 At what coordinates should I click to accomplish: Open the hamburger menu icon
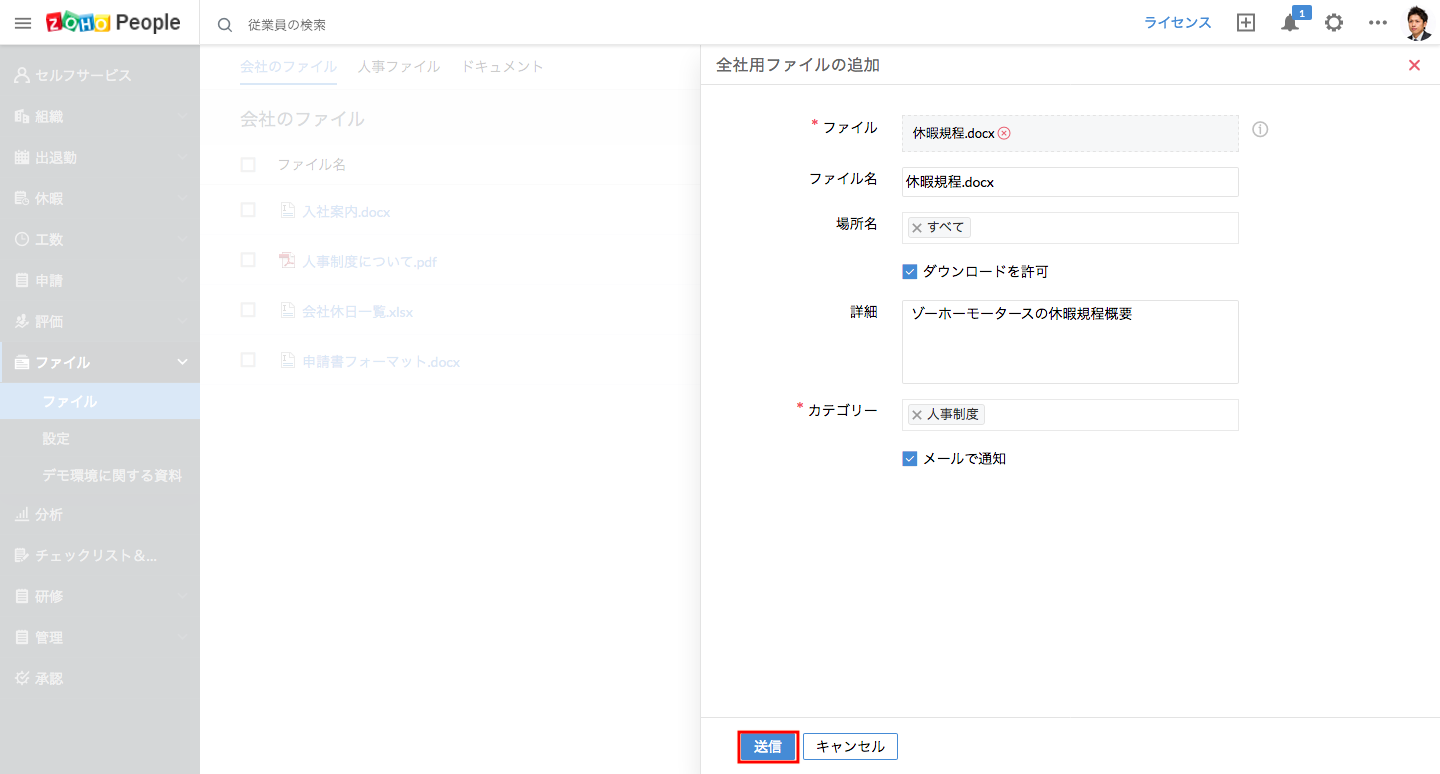pyautogui.click(x=22, y=23)
